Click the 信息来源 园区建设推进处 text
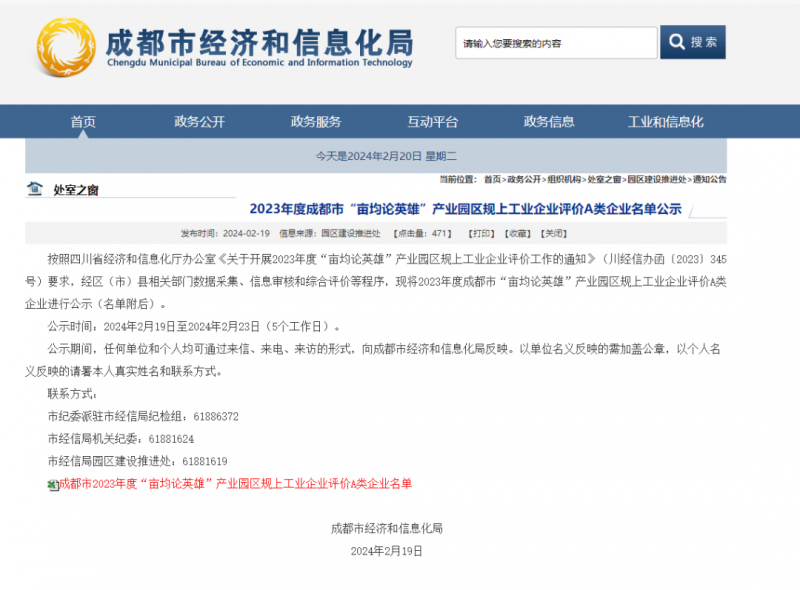Viewport: 800px width, 590px height. 330,233
